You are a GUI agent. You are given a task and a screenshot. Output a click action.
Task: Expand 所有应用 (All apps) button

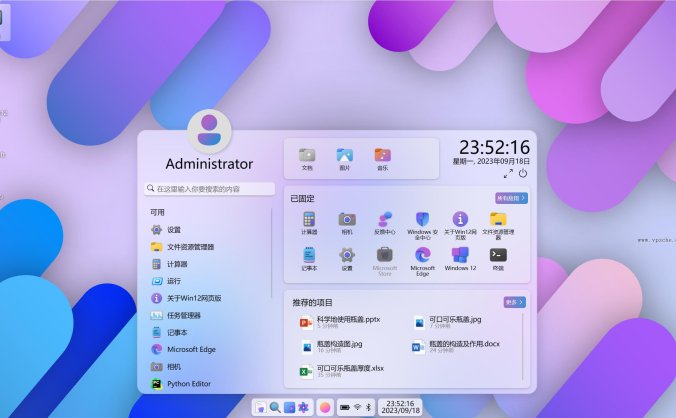tap(511, 198)
